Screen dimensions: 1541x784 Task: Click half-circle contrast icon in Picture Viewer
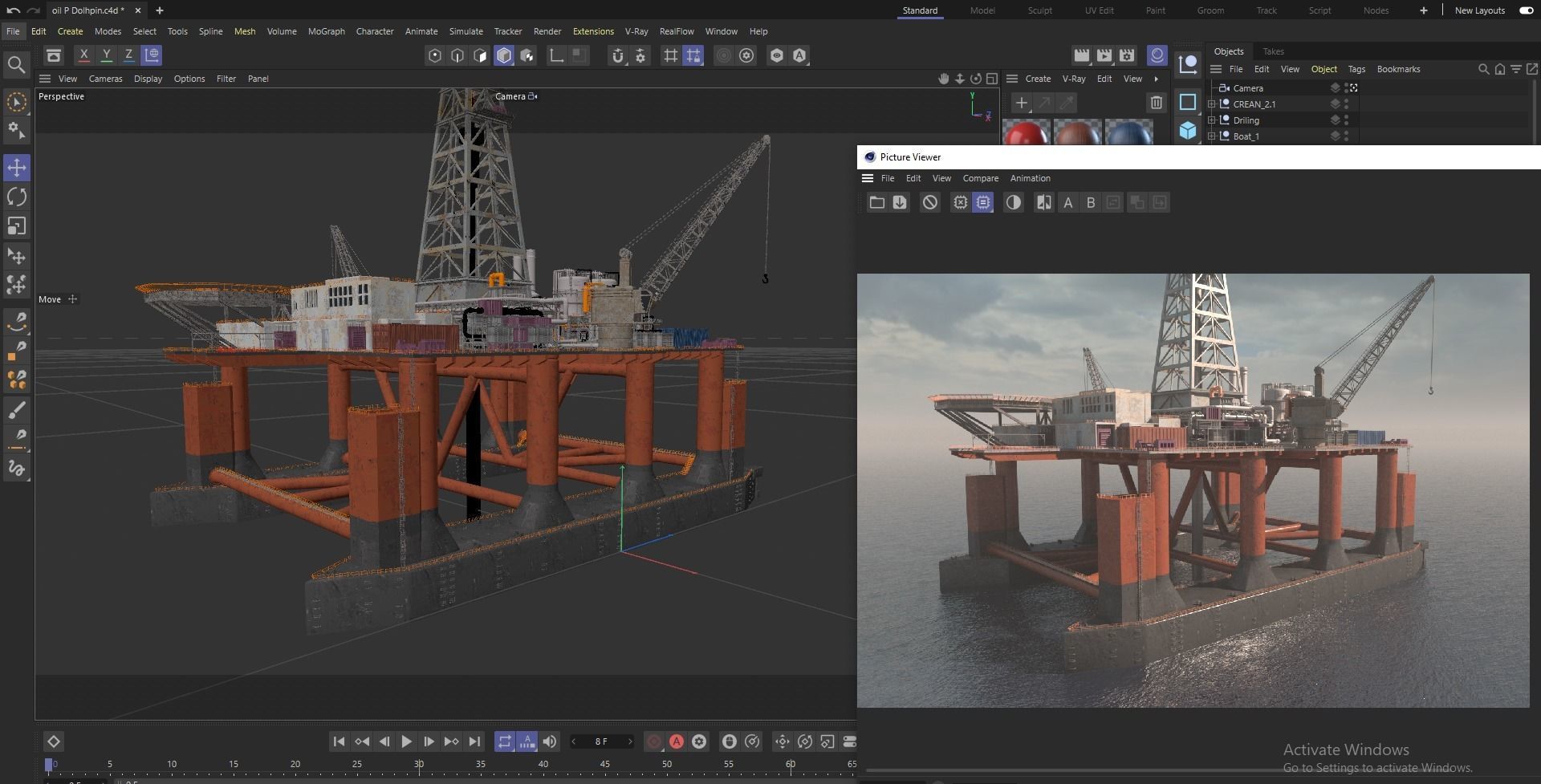[1014, 203]
